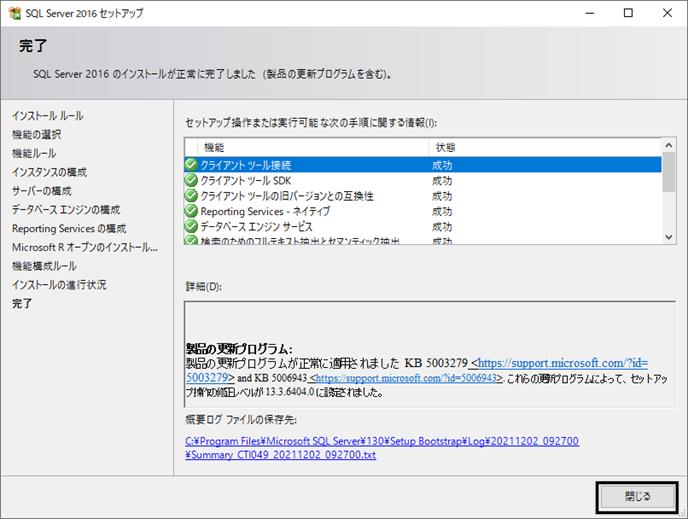The height and width of the screenshot is (519, 688).
Task: Click green check icon for データベース エンジン サービス
Action: [191, 226]
